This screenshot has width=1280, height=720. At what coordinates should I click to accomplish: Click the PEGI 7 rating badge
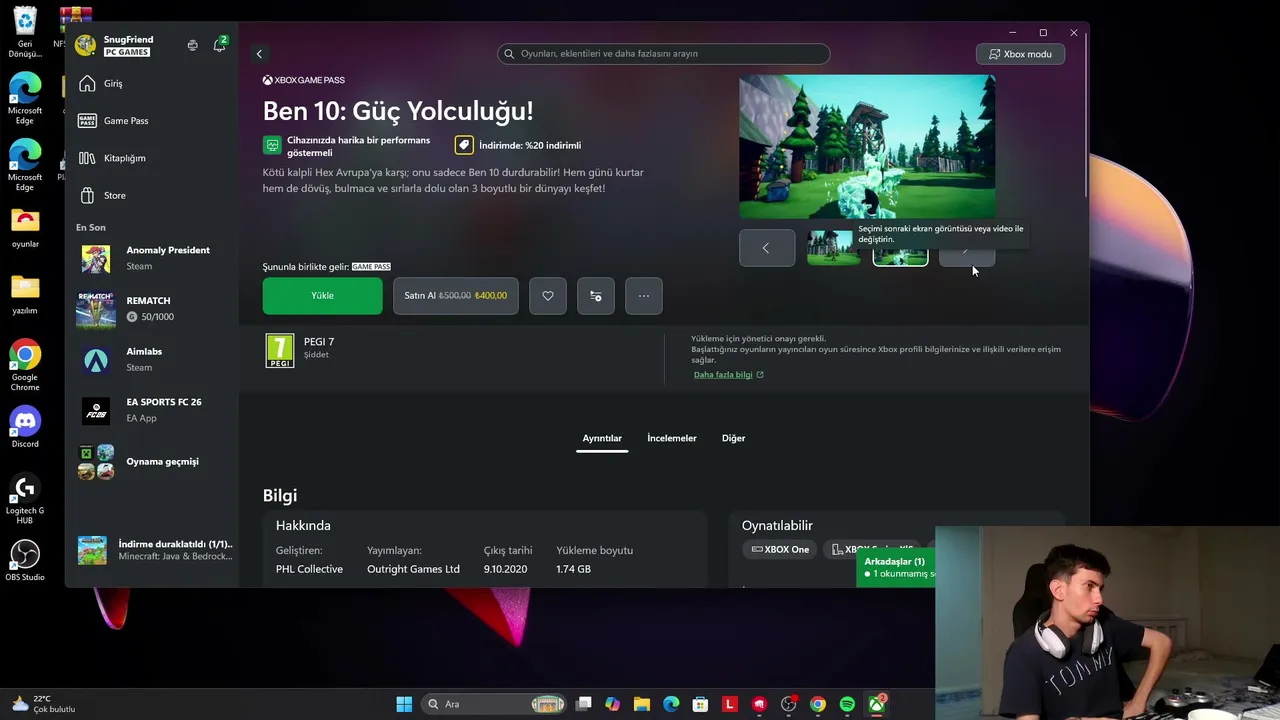(280, 351)
